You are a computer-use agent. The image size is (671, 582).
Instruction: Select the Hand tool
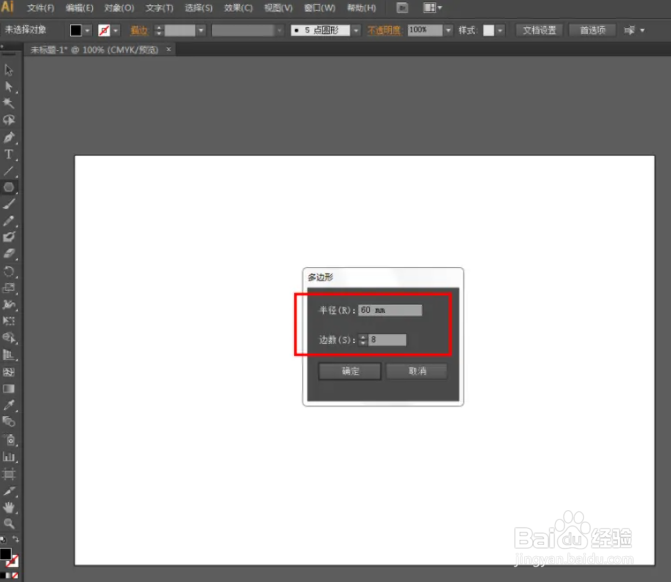(x=9, y=508)
